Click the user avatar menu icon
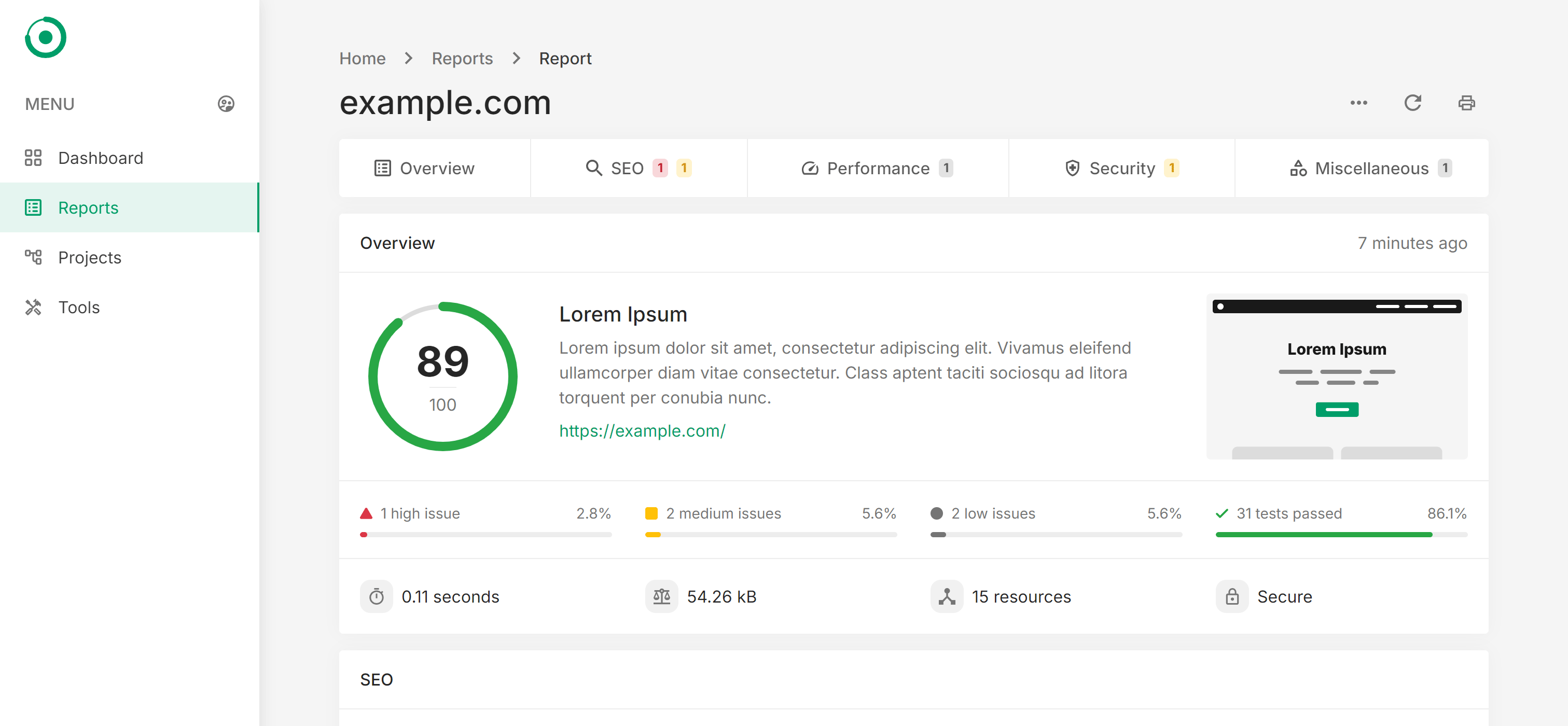The width and height of the screenshot is (1568, 726). click(226, 104)
